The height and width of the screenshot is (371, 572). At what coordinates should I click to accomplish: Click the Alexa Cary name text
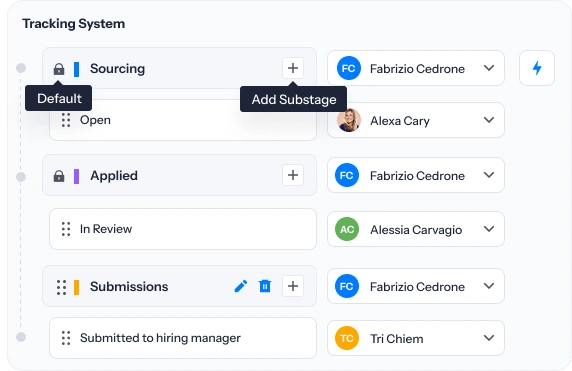click(x=400, y=121)
